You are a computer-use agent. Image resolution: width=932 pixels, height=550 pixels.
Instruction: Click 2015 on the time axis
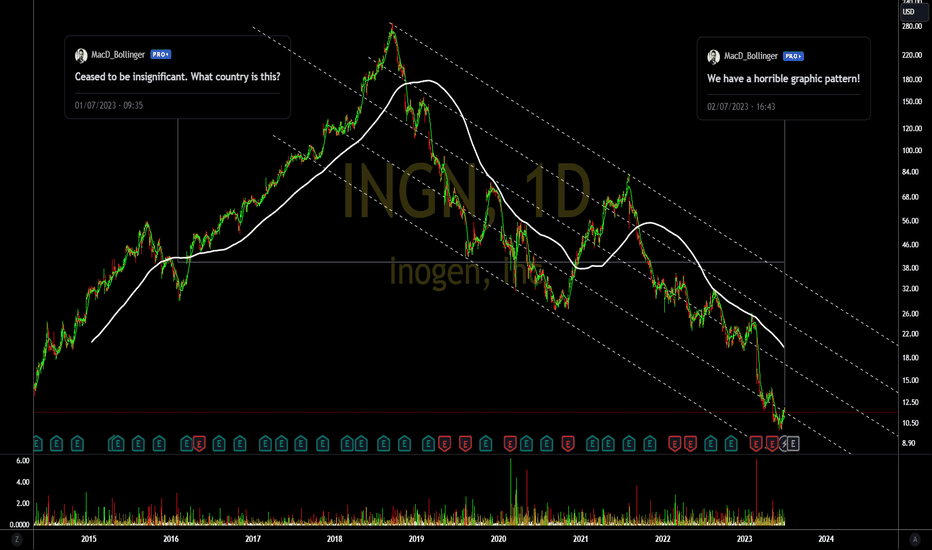click(x=89, y=539)
